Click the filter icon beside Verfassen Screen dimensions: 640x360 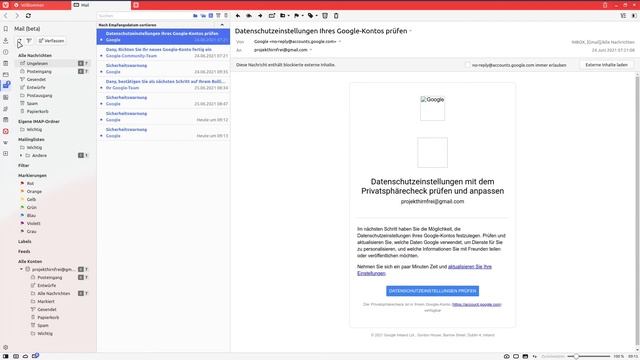click(x=29, y=41)
